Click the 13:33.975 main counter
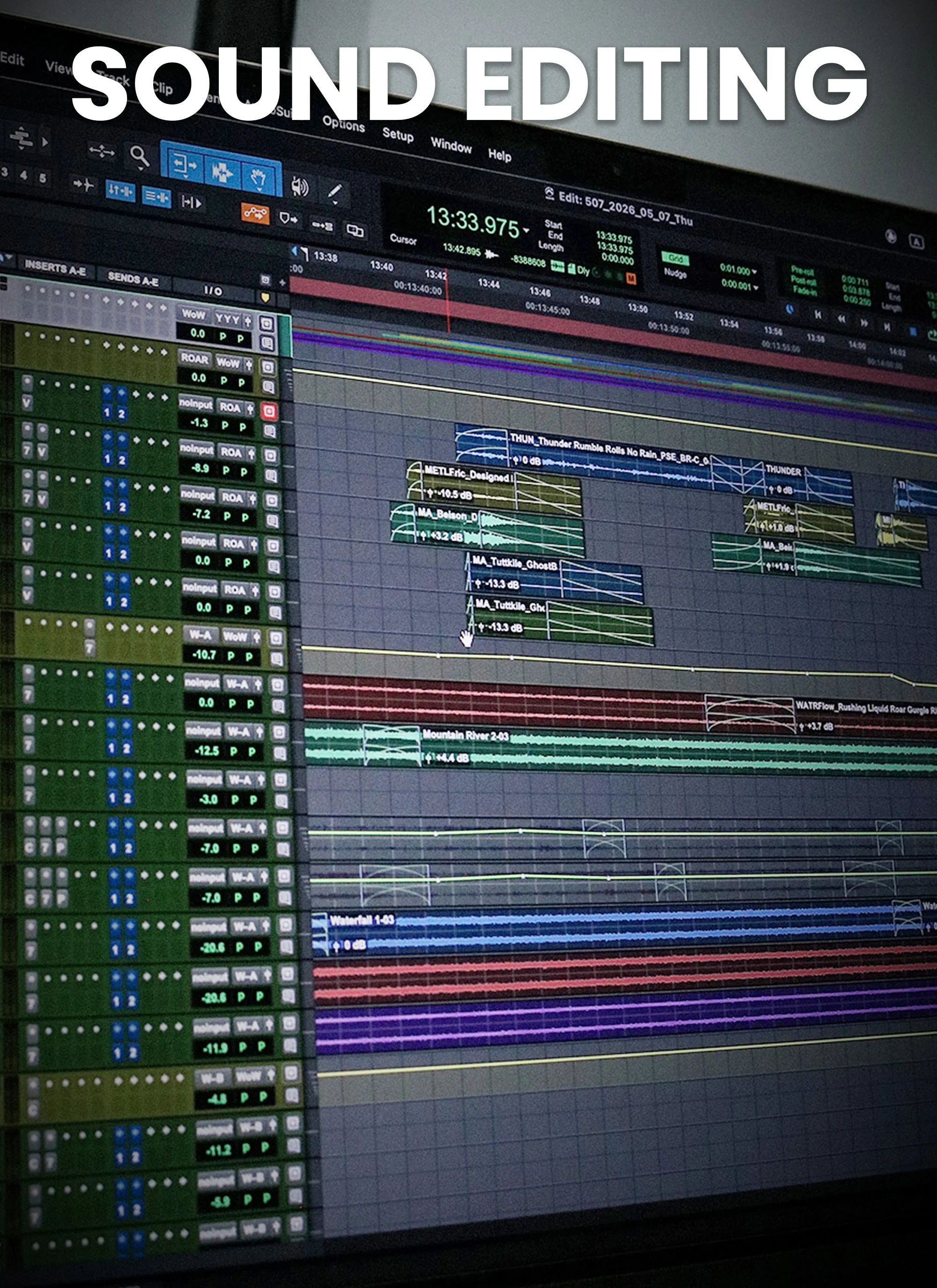Viewport: 937px width, 1288px height. [x=473, y=221]
